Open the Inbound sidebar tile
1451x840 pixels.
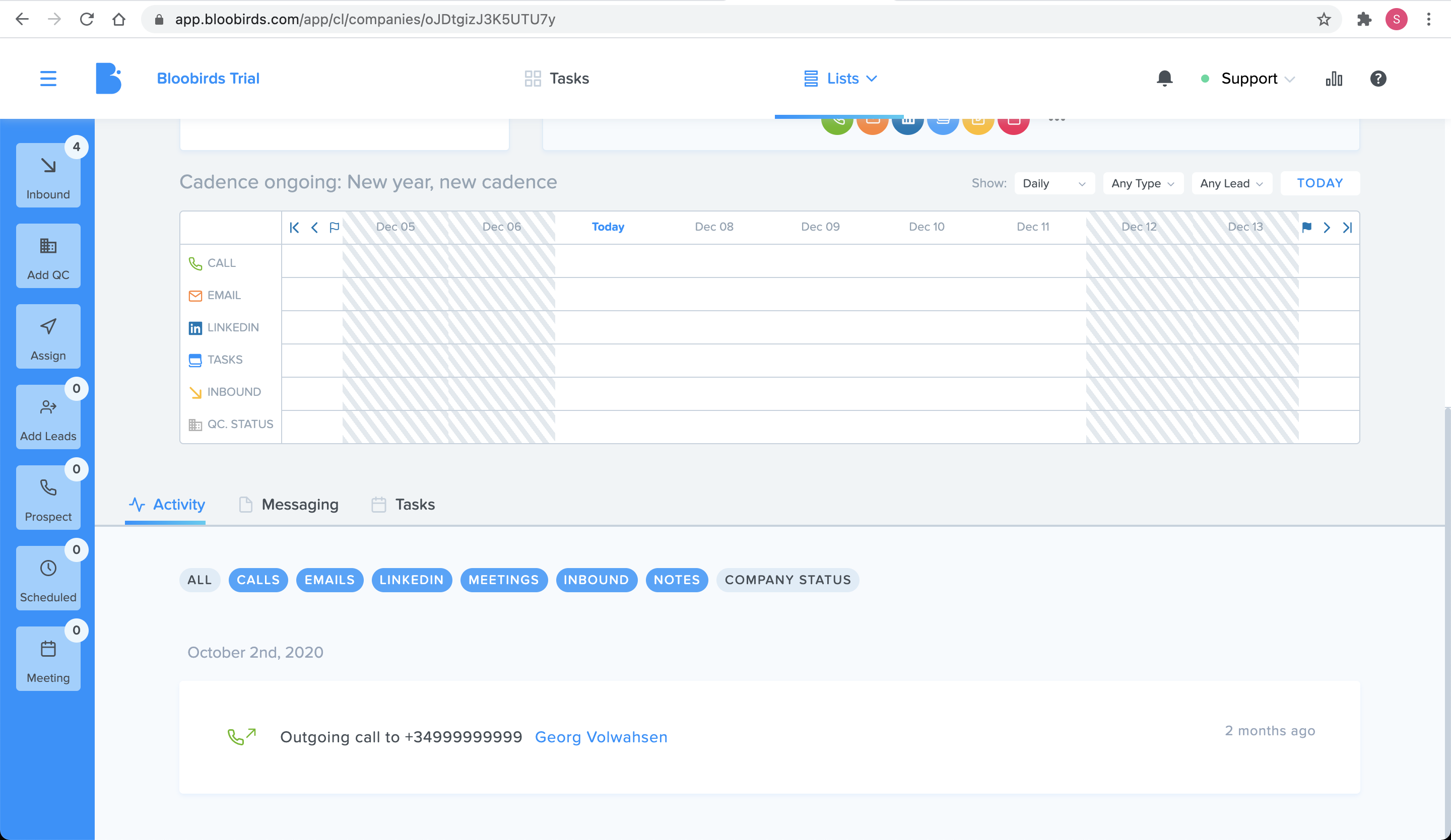(48, 175)
